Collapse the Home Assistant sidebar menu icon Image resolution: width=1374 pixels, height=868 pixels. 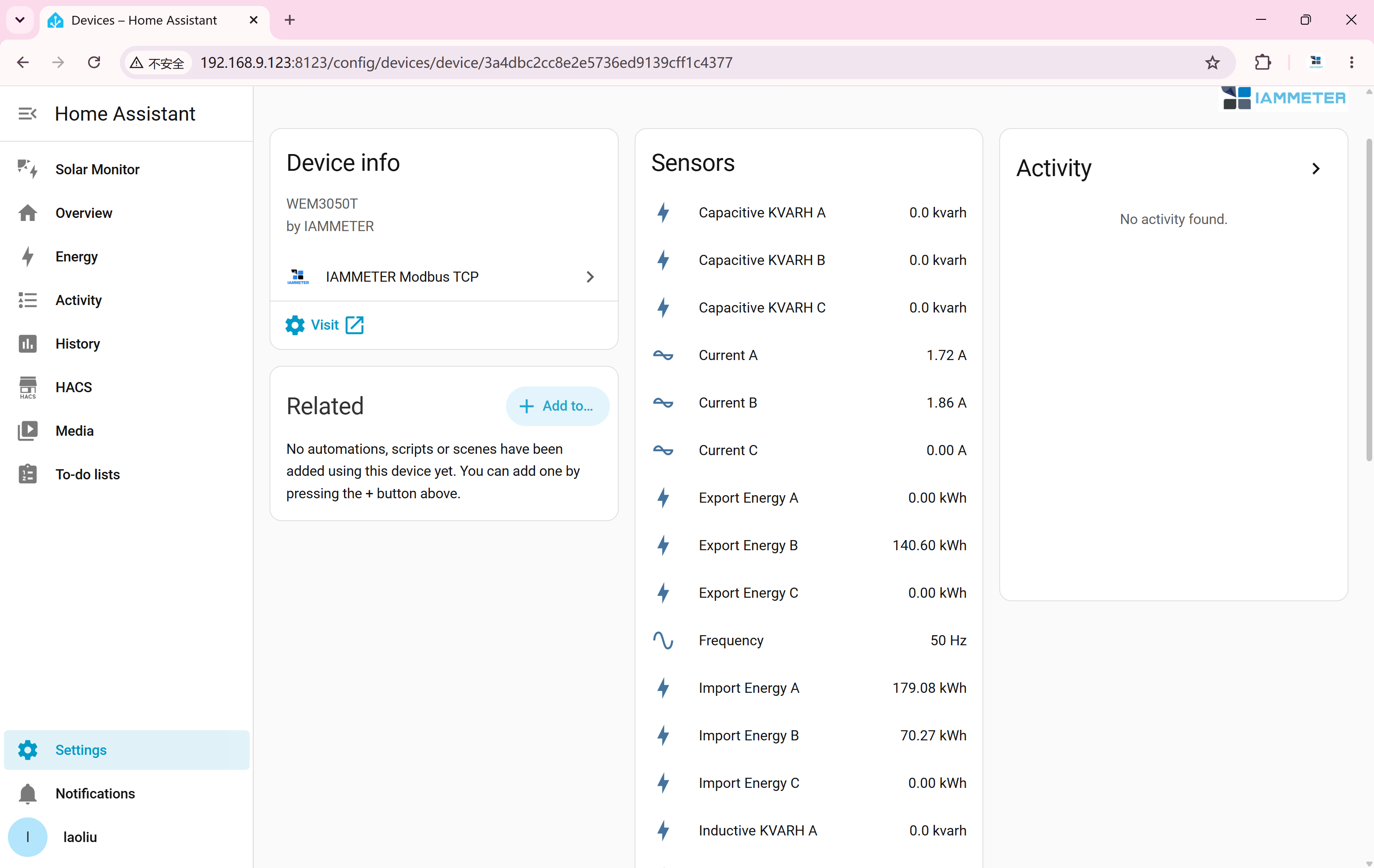click(x=27, y=114)
